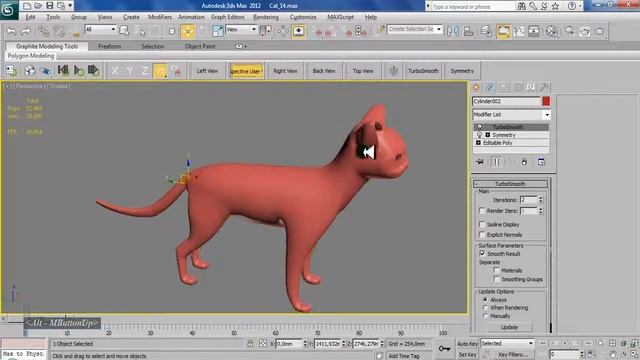Open the Material Editor icon
The width and height of the screenshot is (640, 360).
point(552,31)
